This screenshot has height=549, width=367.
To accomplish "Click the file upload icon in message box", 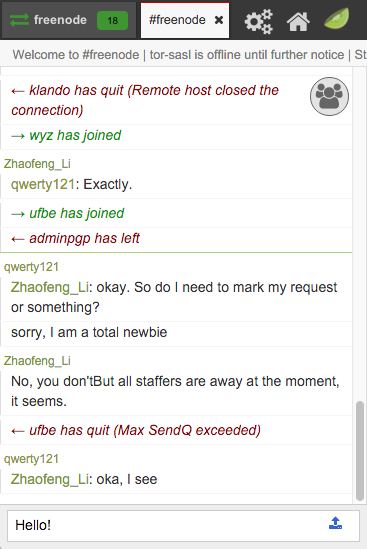I will coord(335,523).
